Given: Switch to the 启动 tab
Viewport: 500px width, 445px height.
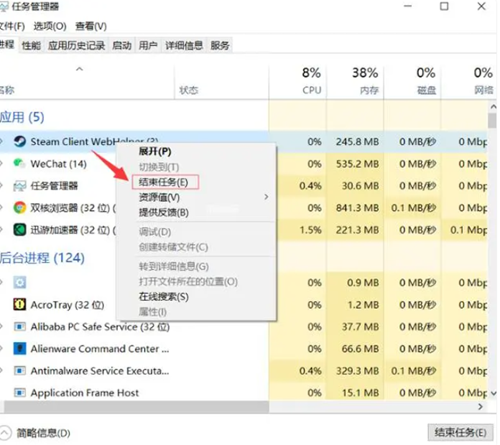Looking at the screenshot, I should point(122,45).
